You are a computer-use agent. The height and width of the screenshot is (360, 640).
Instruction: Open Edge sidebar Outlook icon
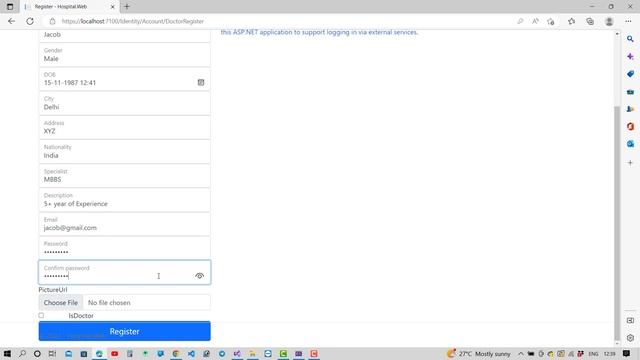click(x=630, y=144)
